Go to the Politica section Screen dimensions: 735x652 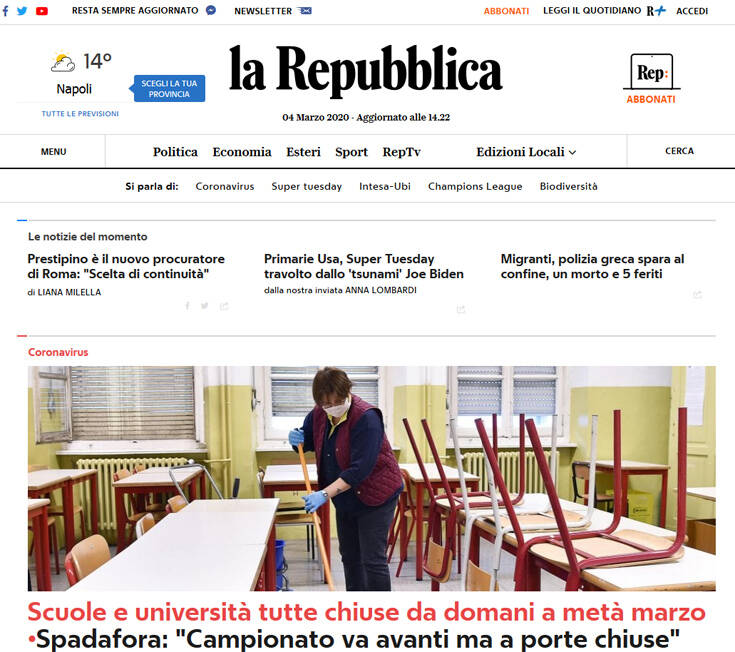click(175, 152)
